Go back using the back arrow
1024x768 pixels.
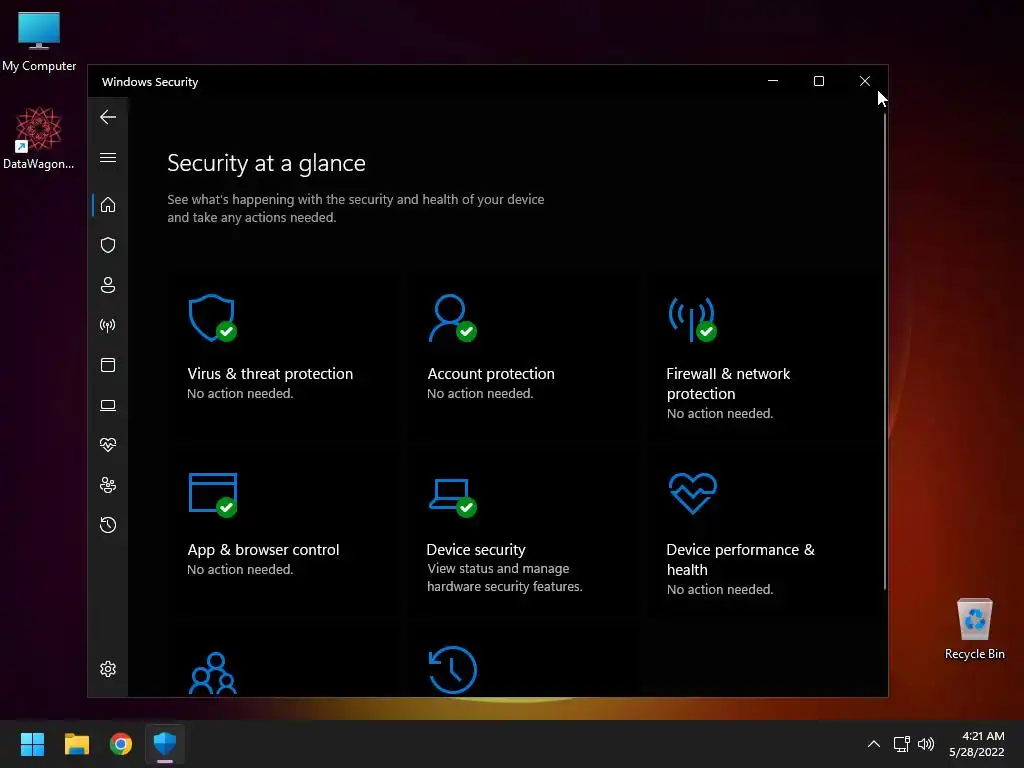(x=108, y=117)
